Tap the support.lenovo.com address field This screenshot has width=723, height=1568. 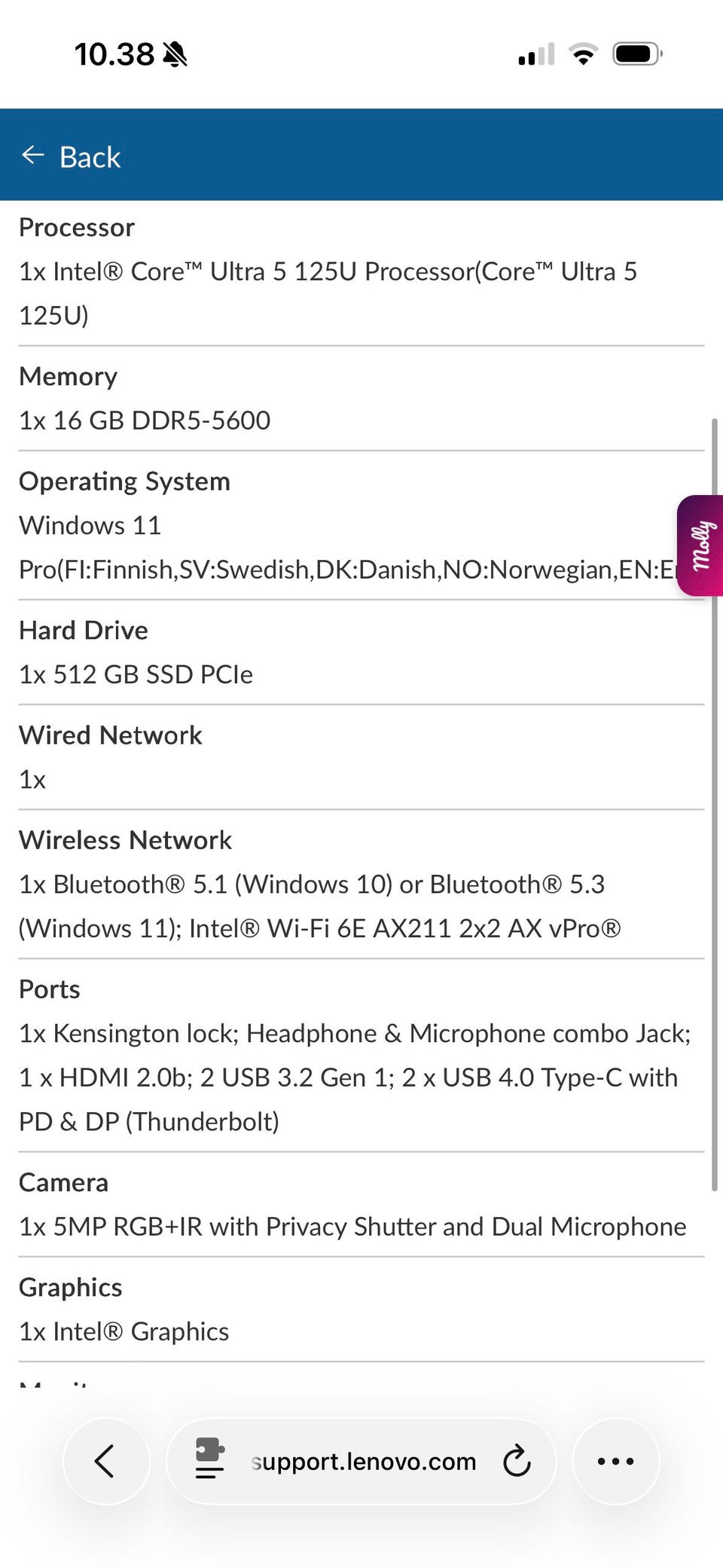pyautogui.click(x=364, y=1461)
